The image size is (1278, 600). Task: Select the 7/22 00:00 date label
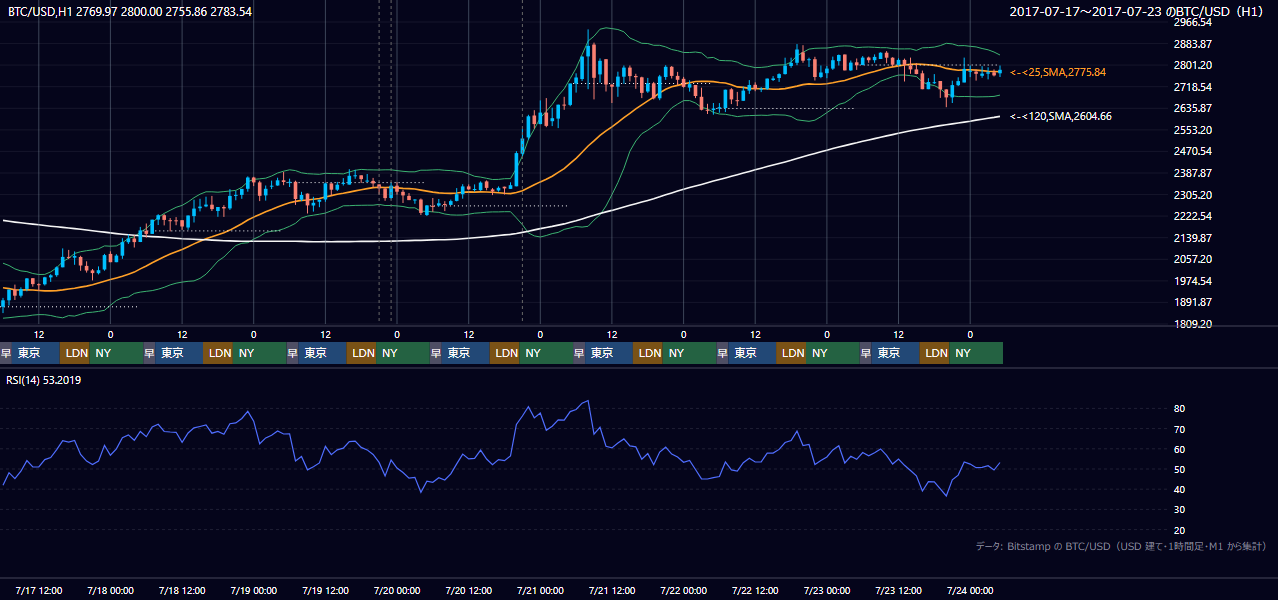click(684, 590)
